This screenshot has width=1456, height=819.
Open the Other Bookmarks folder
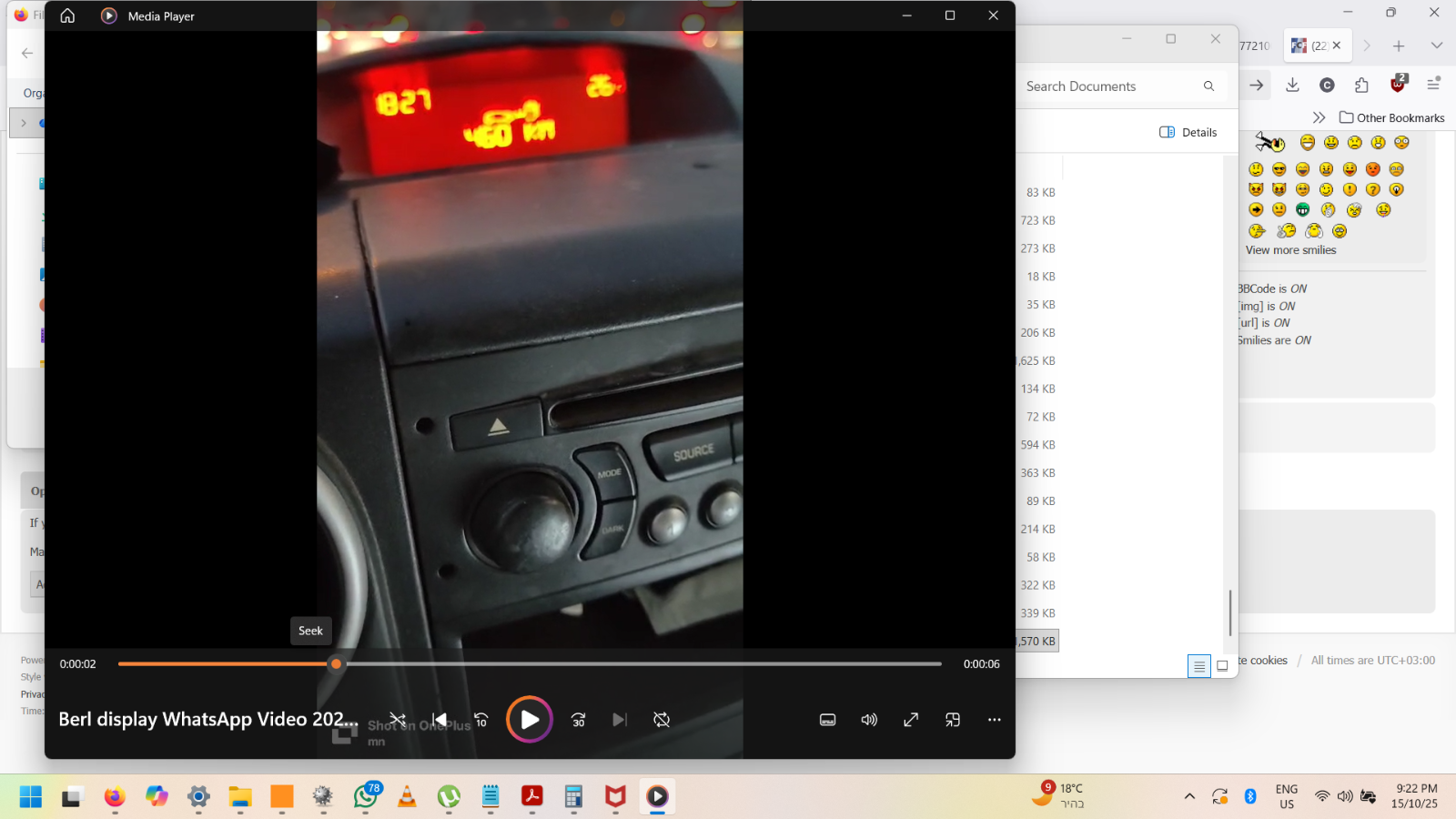pos(1392,117)
